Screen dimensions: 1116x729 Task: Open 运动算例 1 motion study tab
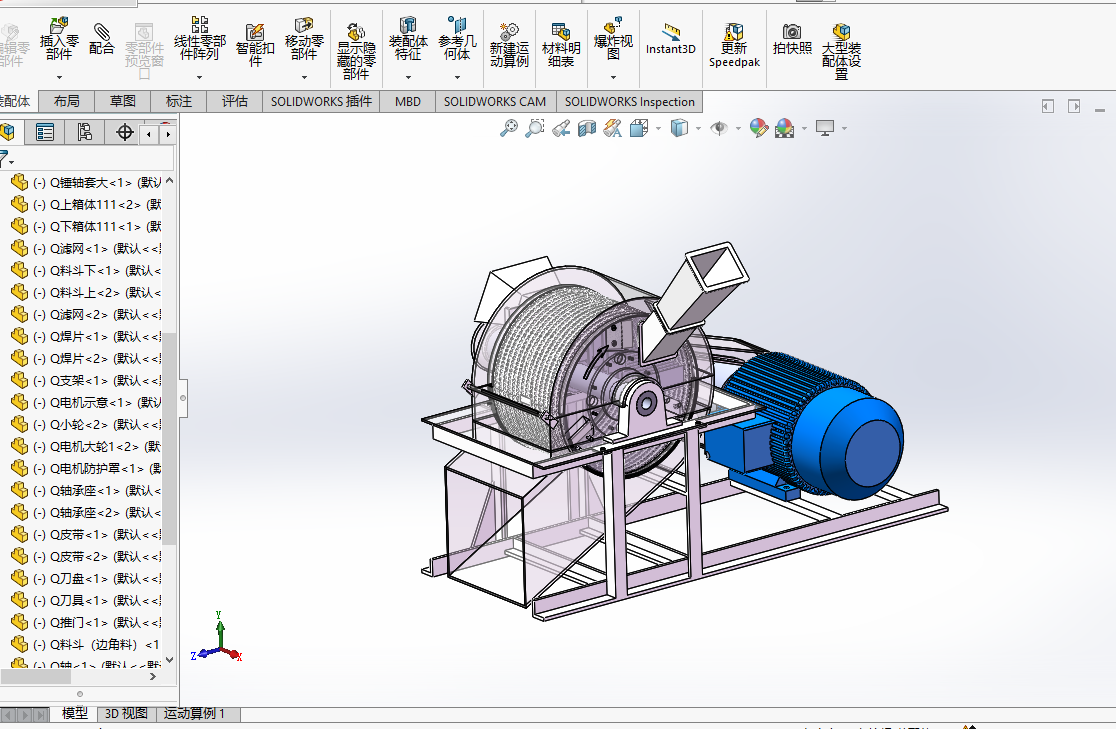(x=194, y=713)
